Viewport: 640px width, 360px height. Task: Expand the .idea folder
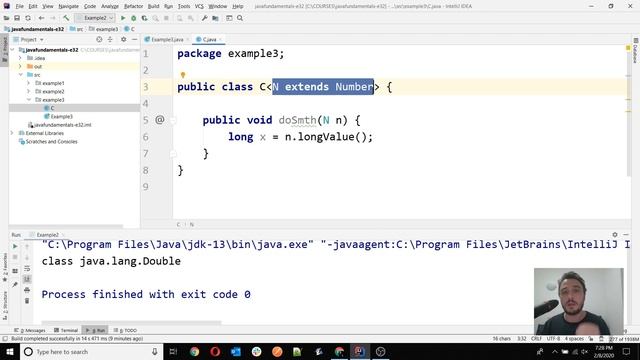pyautogui.click(x=20, y=58)
